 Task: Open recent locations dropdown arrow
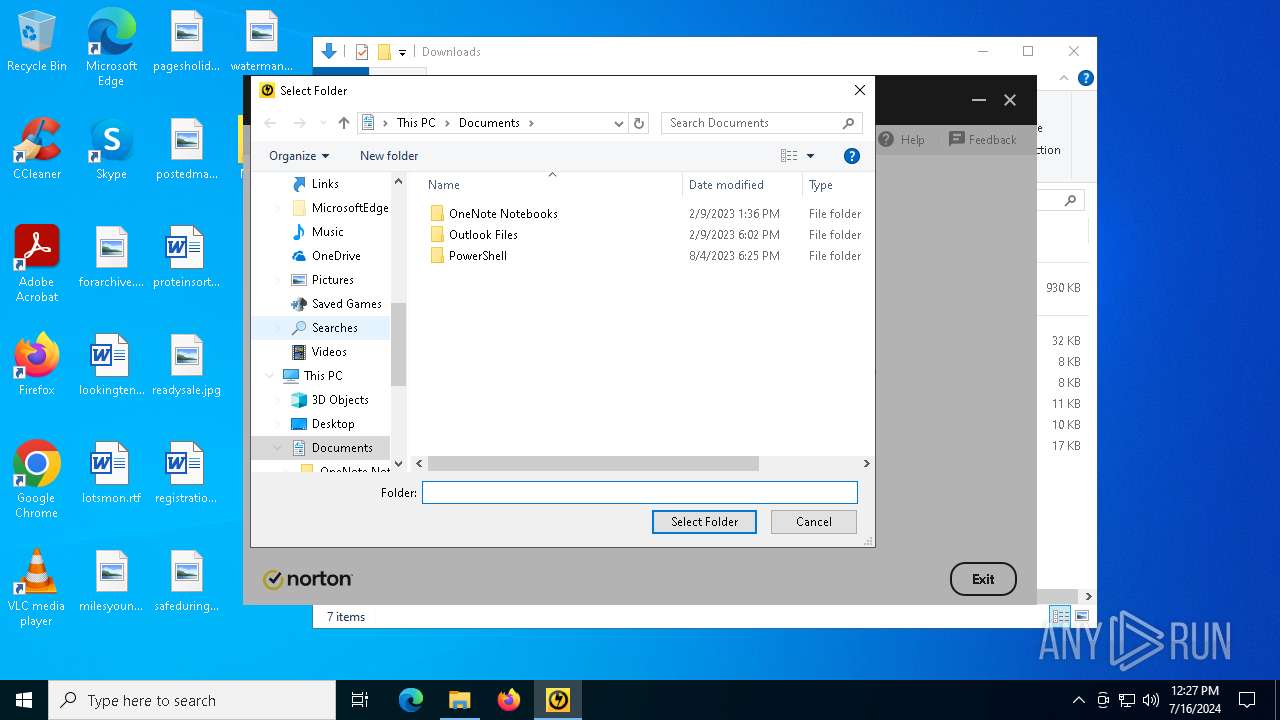click(322, 123)
